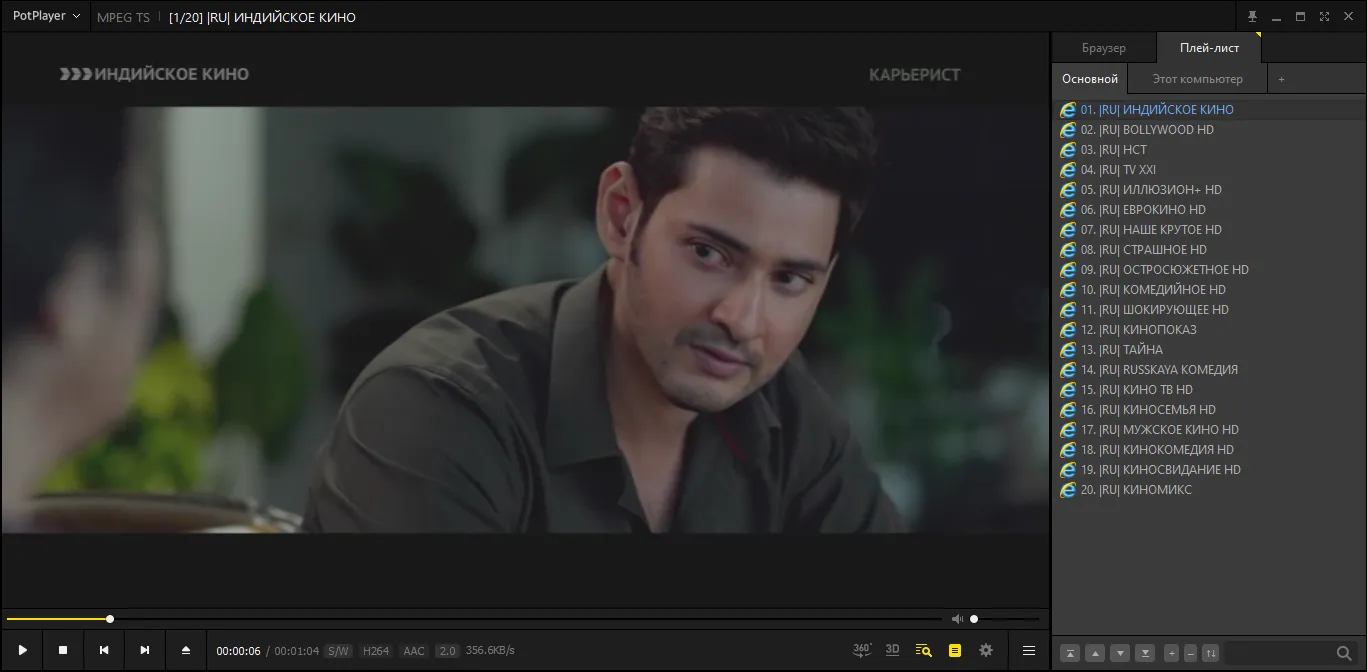
Task: Click the magnifier icon in playlist search
Action: point(1344,653)
